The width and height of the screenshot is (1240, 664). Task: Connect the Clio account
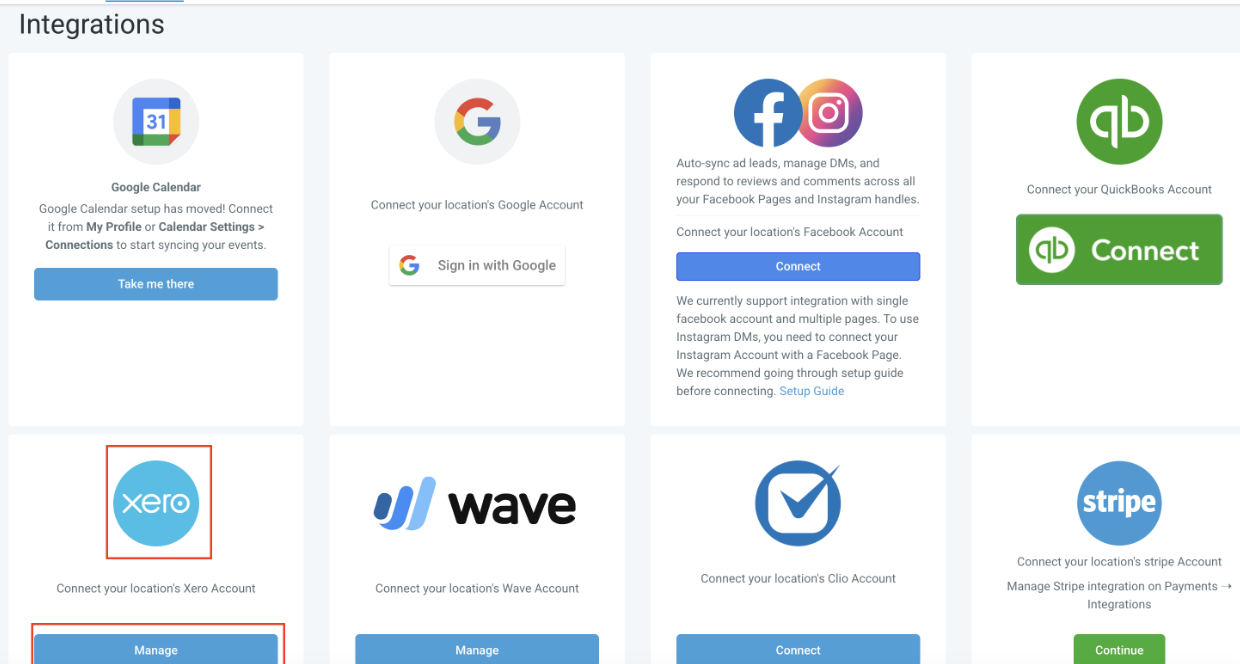798,650
